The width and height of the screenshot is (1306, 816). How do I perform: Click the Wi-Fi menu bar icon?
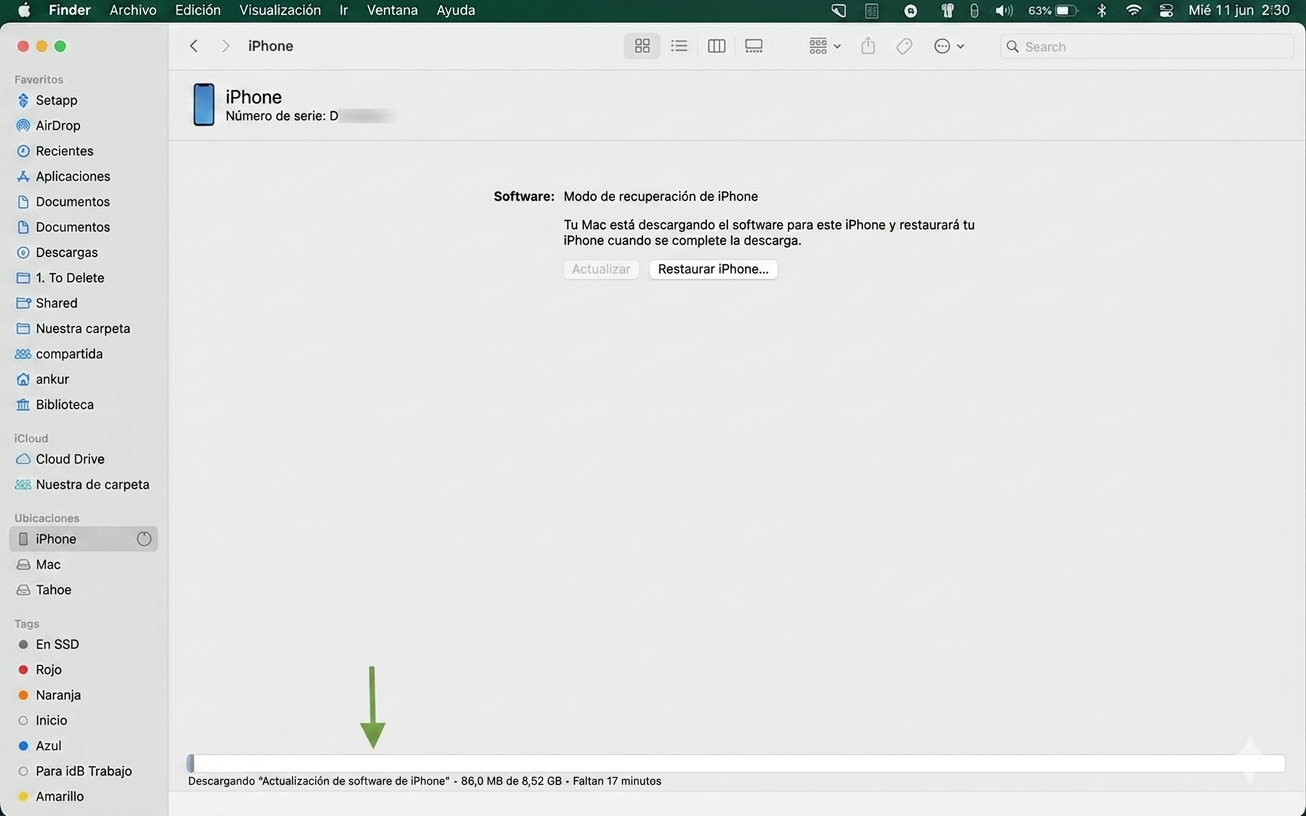click(1133, 10)
